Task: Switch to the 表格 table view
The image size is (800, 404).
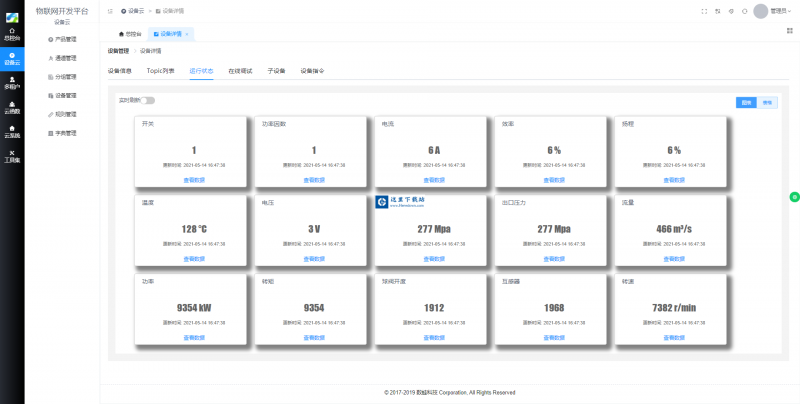Action: (x=767, y=102)
